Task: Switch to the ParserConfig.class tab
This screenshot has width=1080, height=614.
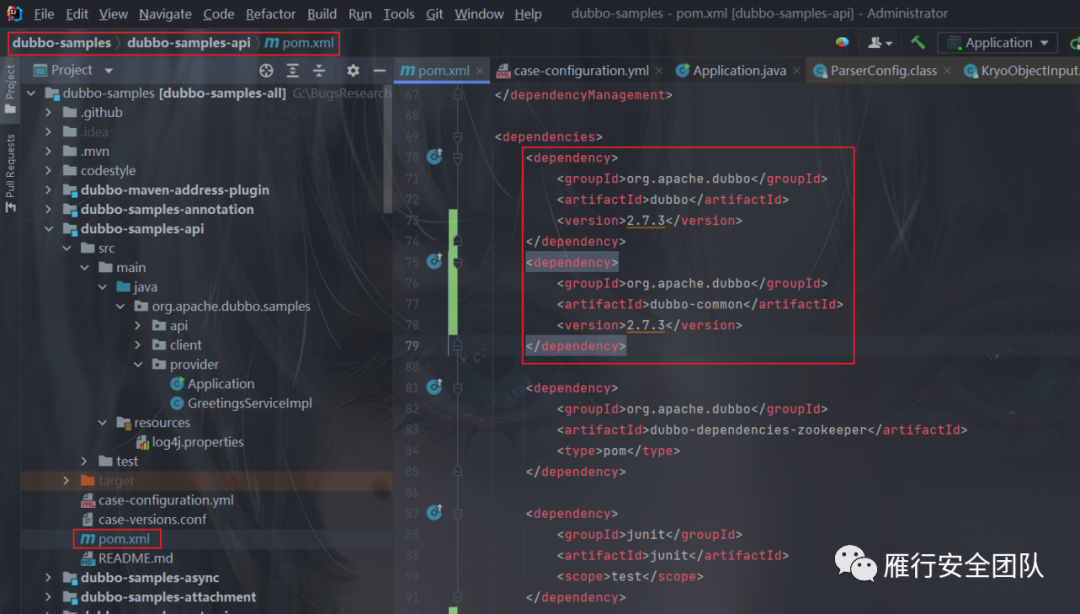Action: pos(883,70)
